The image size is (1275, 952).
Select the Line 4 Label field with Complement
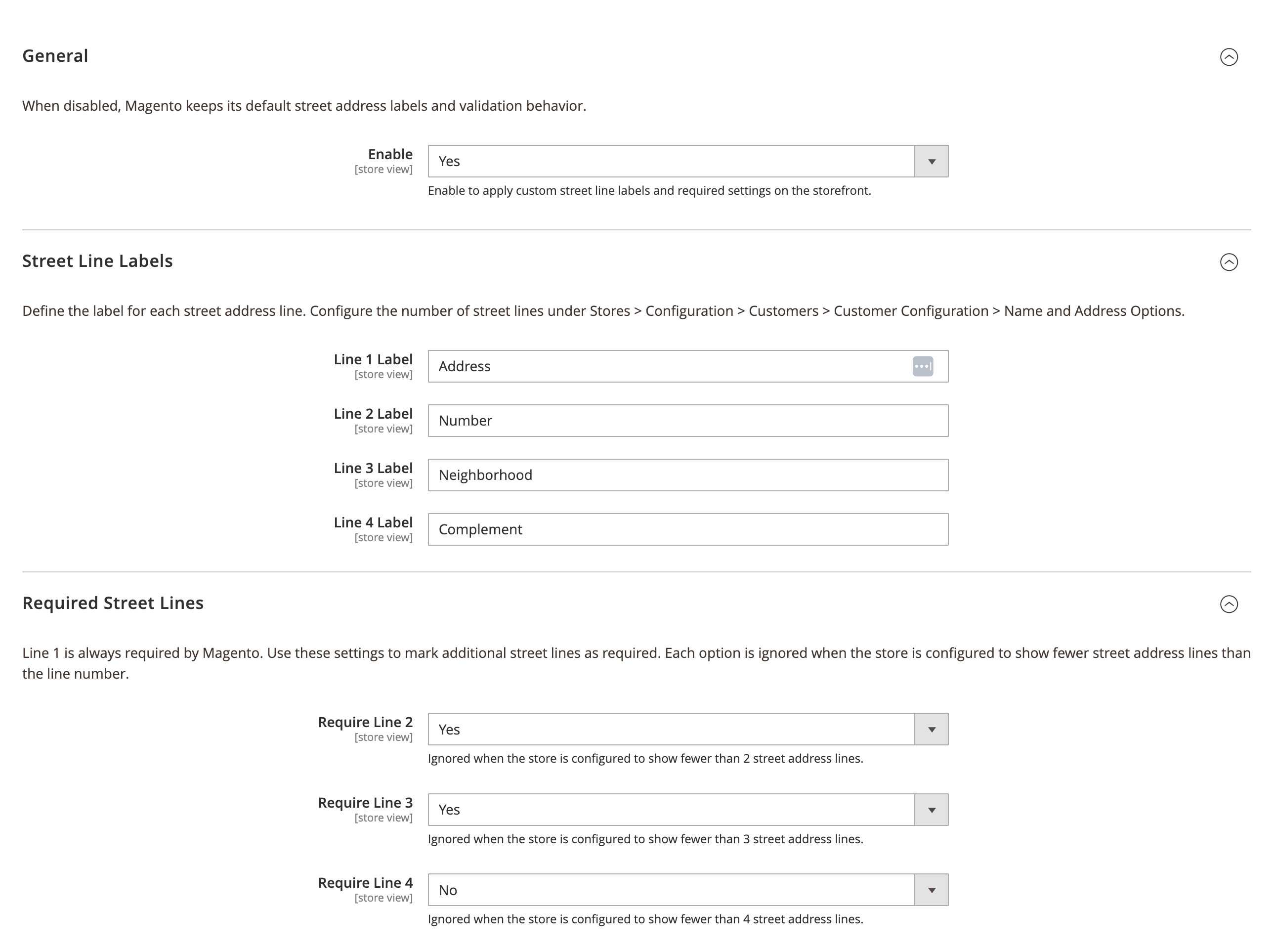coord(687,529)
